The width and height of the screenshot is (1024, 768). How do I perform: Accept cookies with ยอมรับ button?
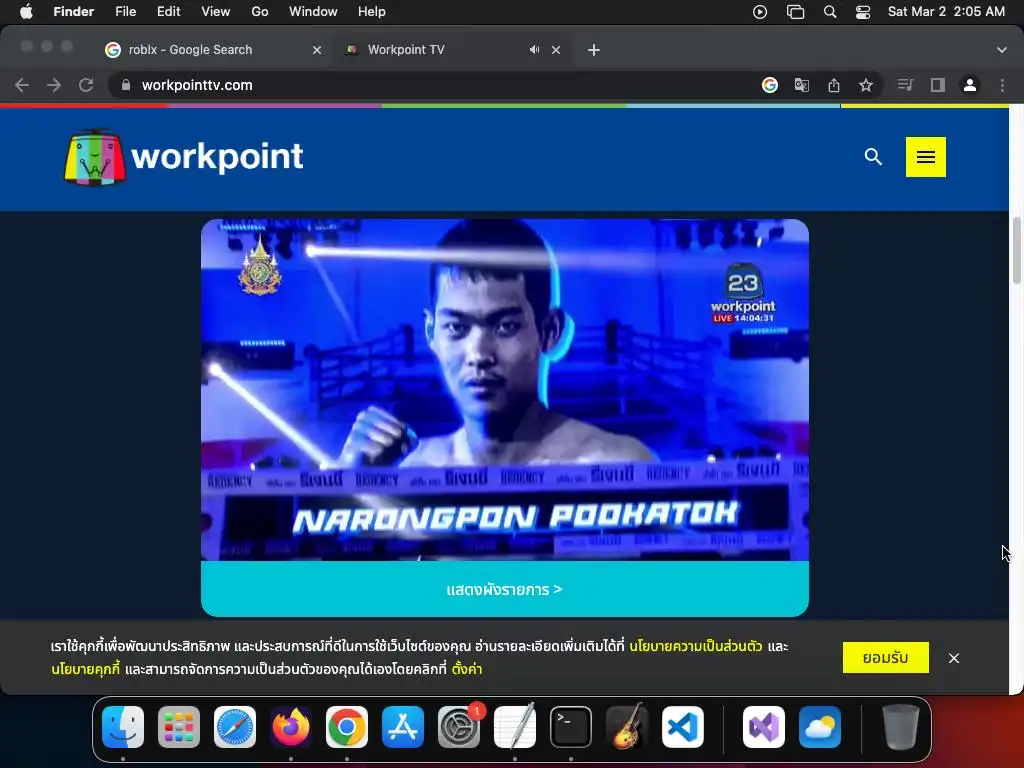(x=886, y=658)
